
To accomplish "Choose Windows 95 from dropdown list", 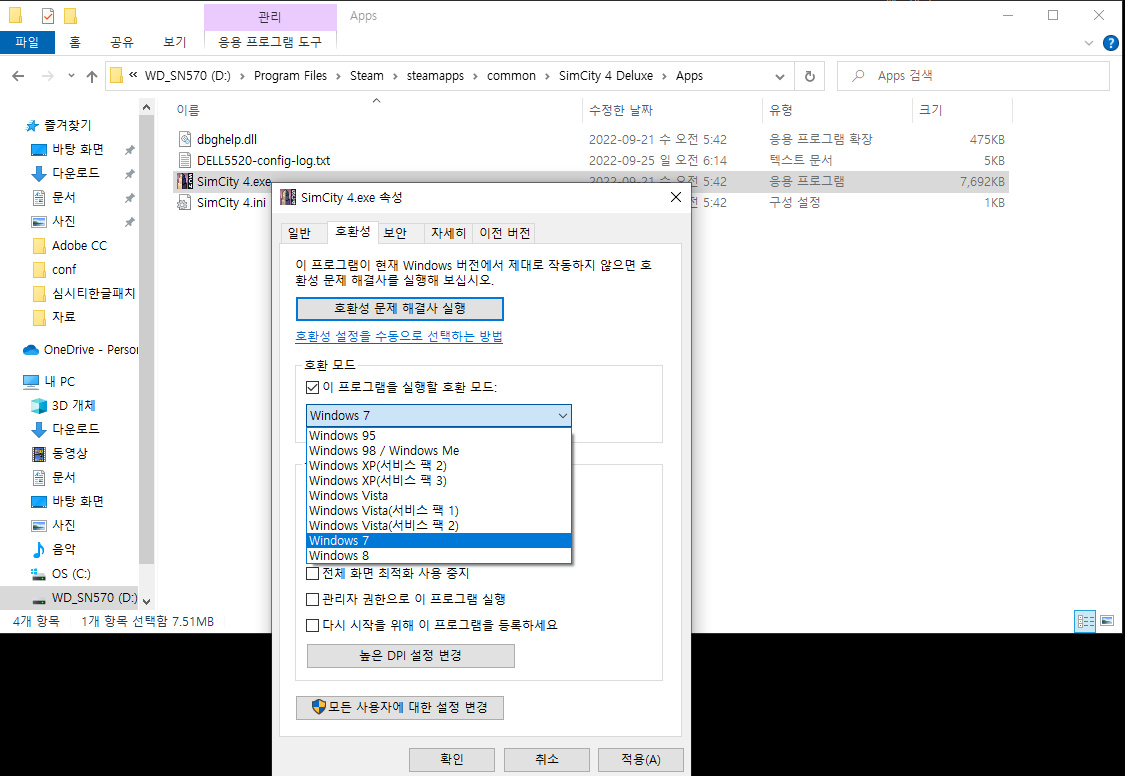I will 438,435.
